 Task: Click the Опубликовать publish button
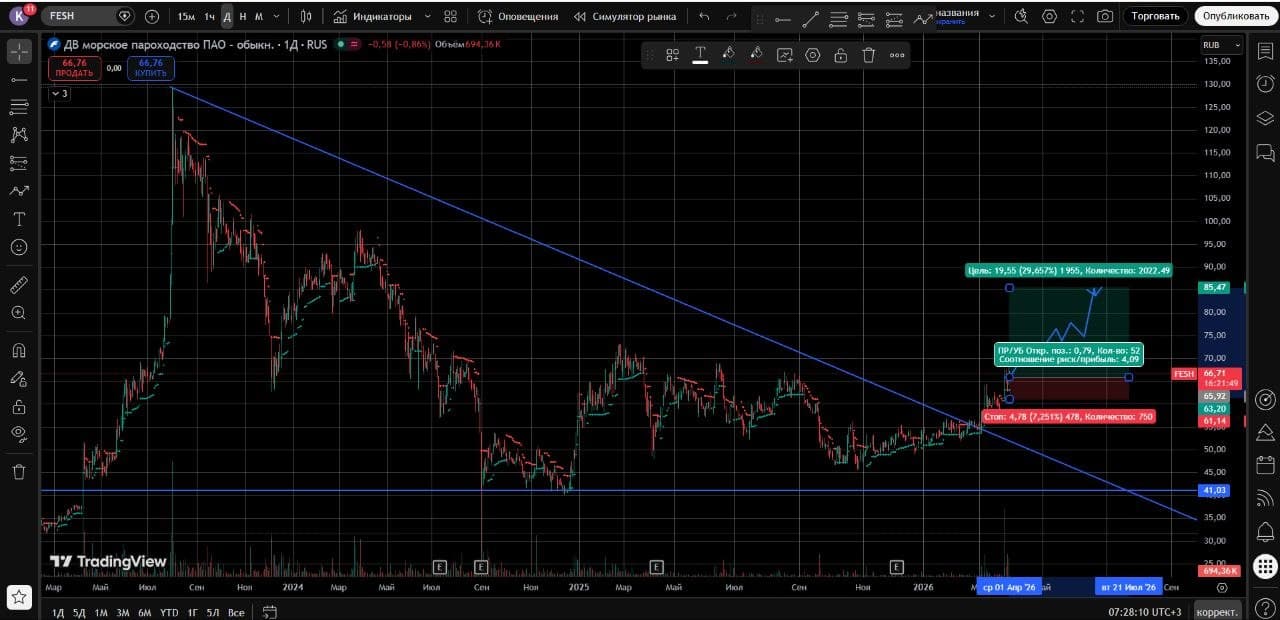click(1235, 16)
